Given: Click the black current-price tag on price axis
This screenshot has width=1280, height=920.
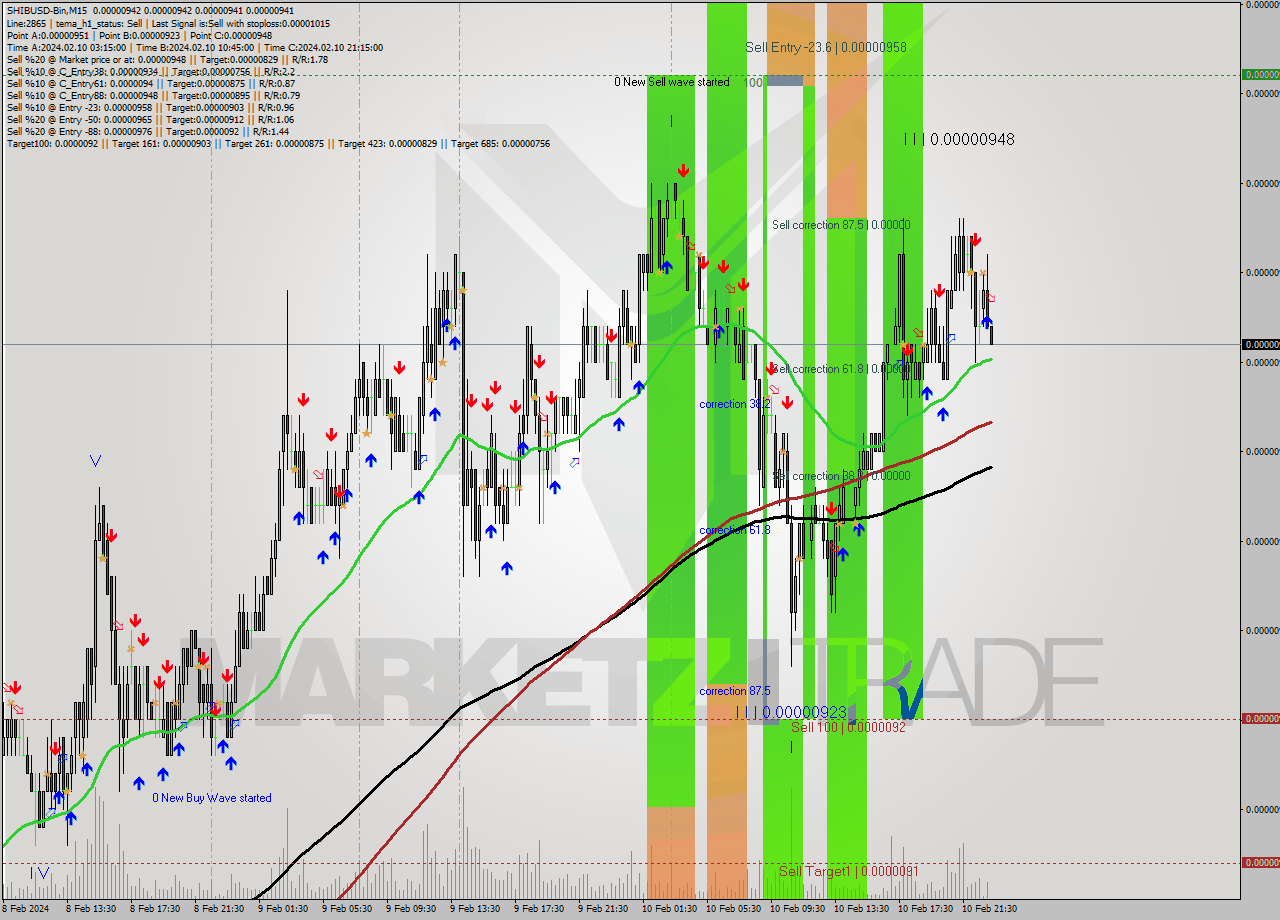Looking at the screenshot, I should tap(1261, 344).
